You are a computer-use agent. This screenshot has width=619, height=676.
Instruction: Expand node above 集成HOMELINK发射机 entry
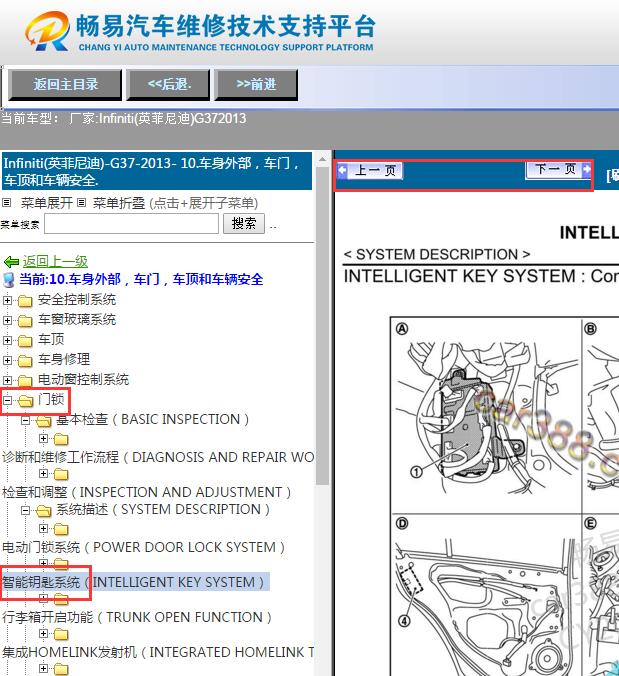point(43,633)
